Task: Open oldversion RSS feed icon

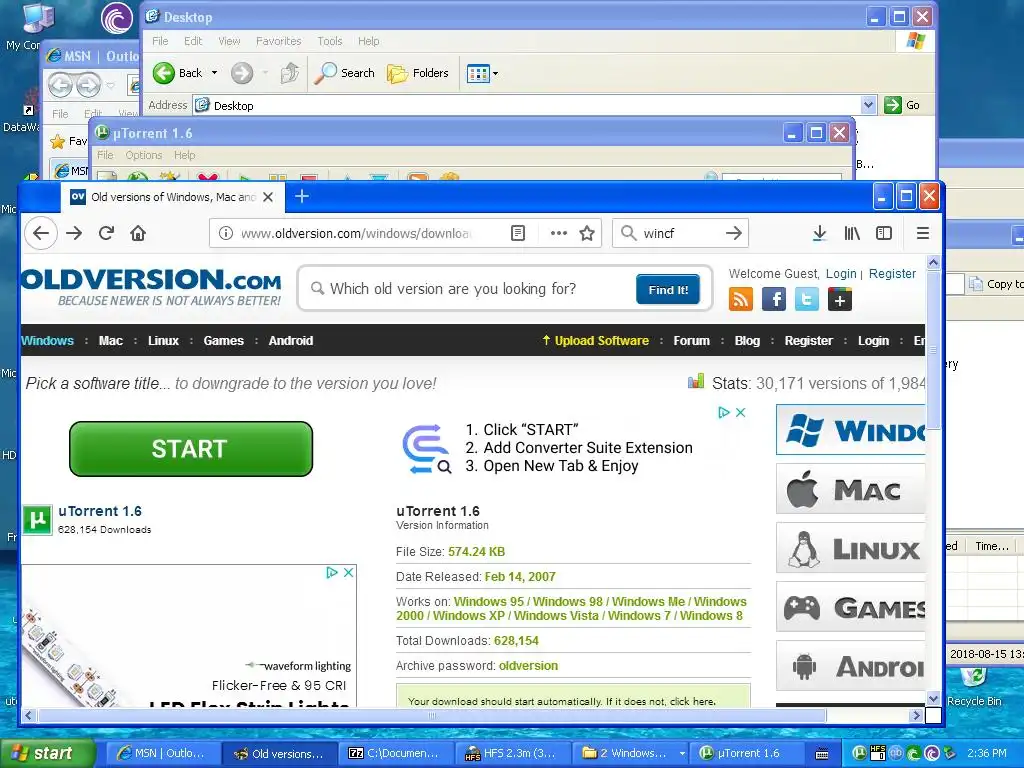Action: coord(741,300)
